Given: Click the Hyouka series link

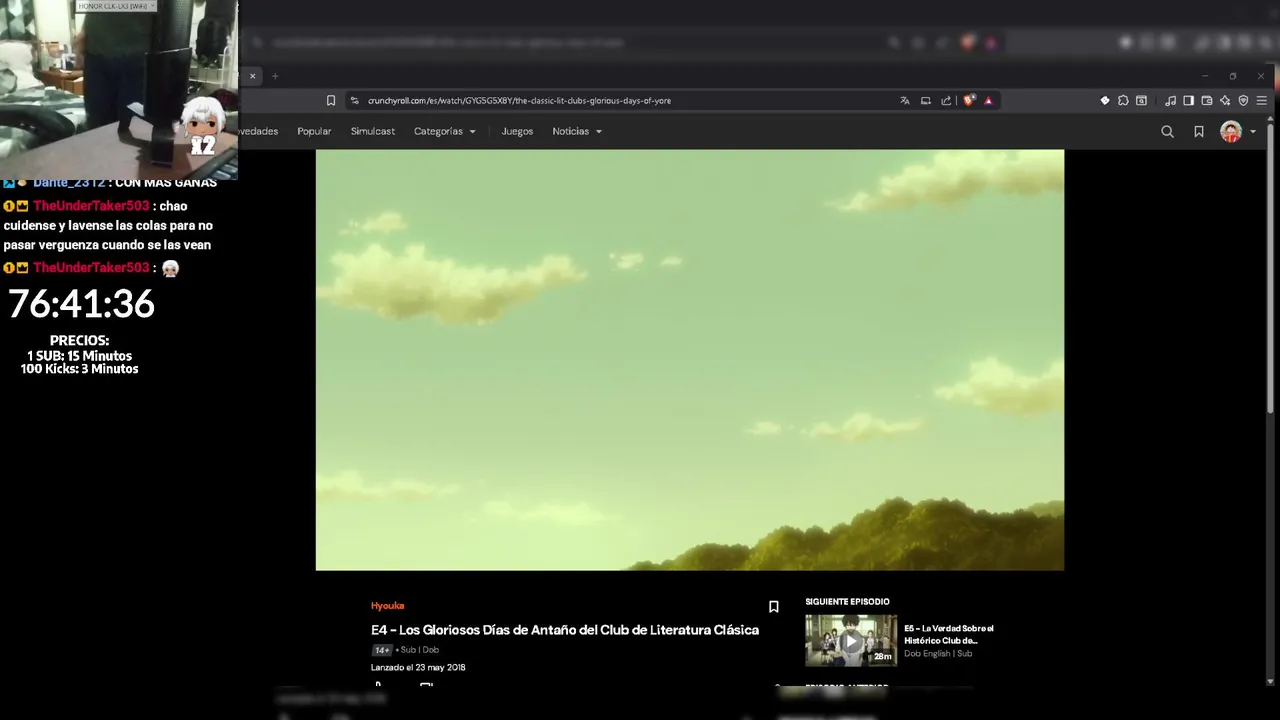Looking at the screenshot, I should click(x=387, y=606).
